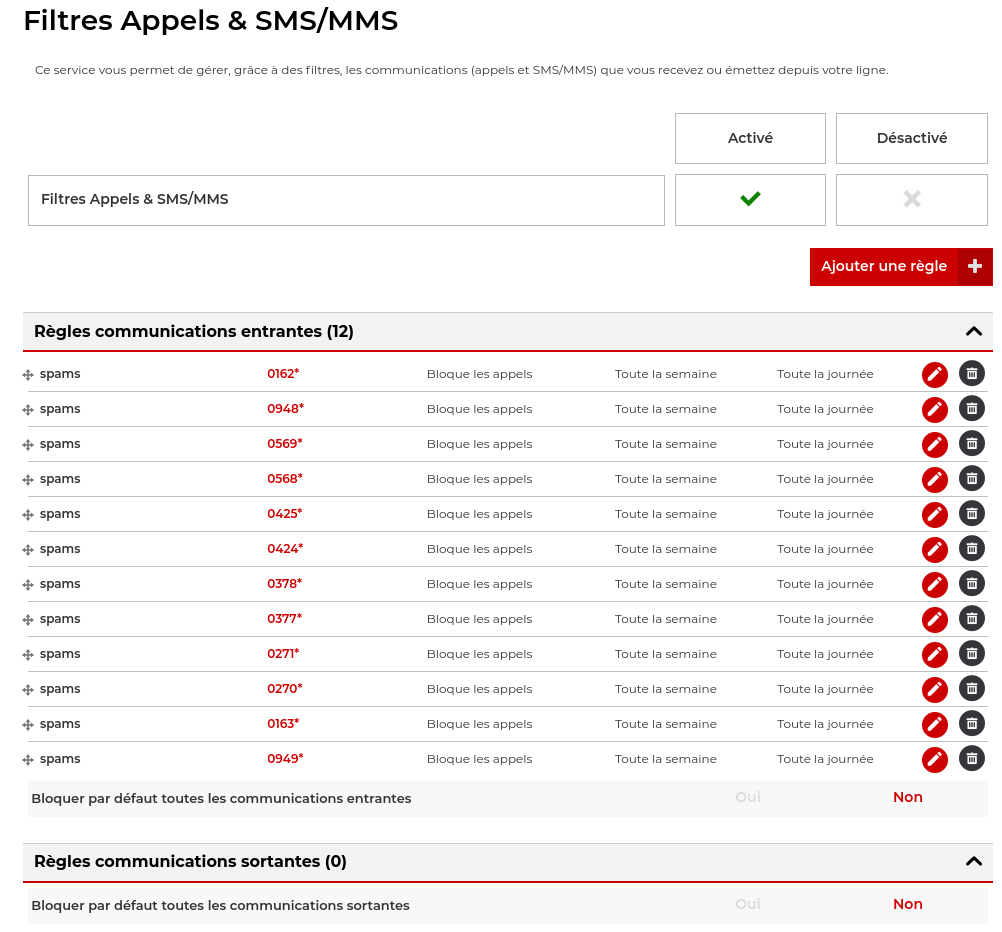The width and height of the screenshot is (1002, 932).
Task: Delete the 0949* spam rule
Action: tap(971, 759)
